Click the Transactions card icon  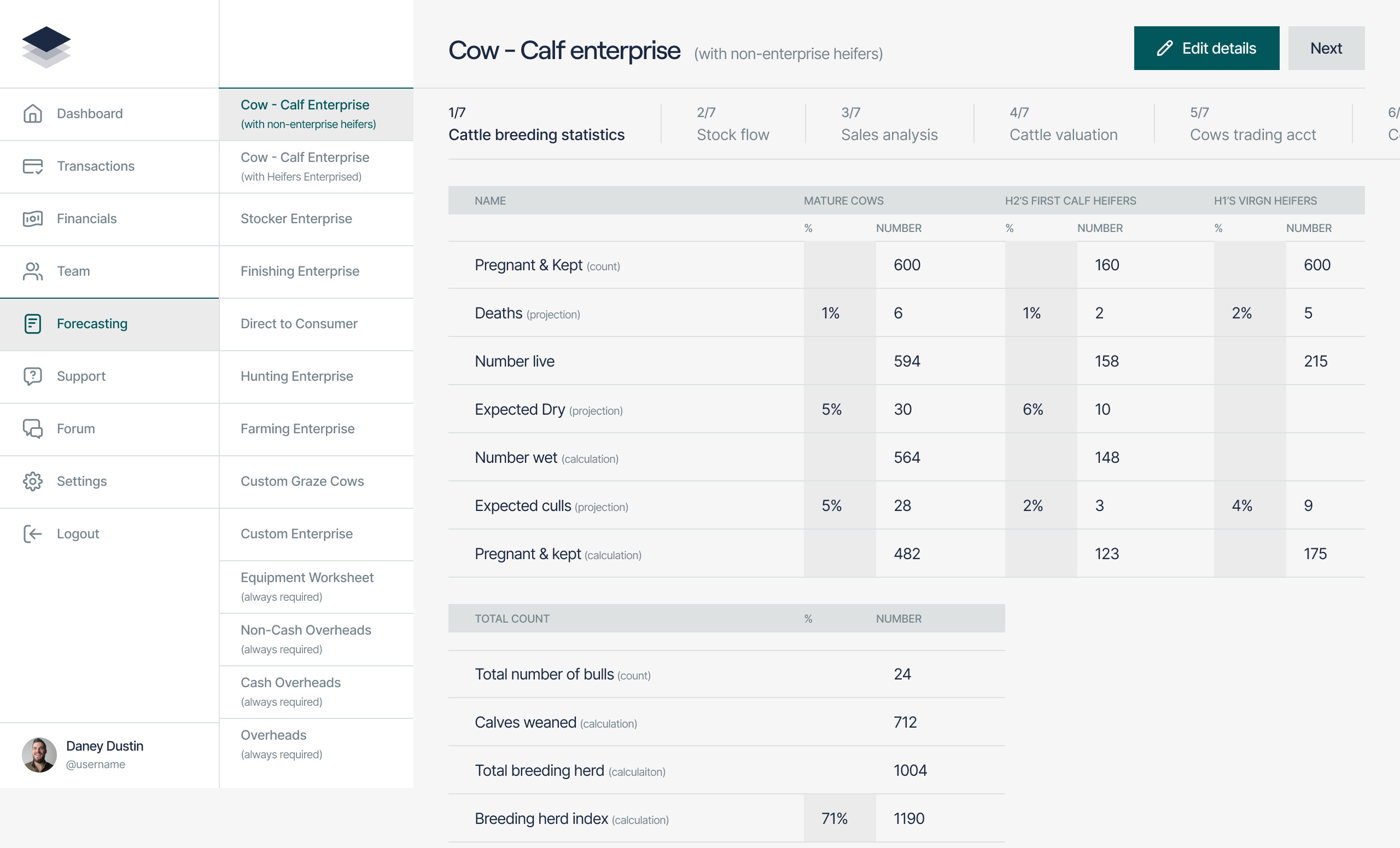click(32, 166)
